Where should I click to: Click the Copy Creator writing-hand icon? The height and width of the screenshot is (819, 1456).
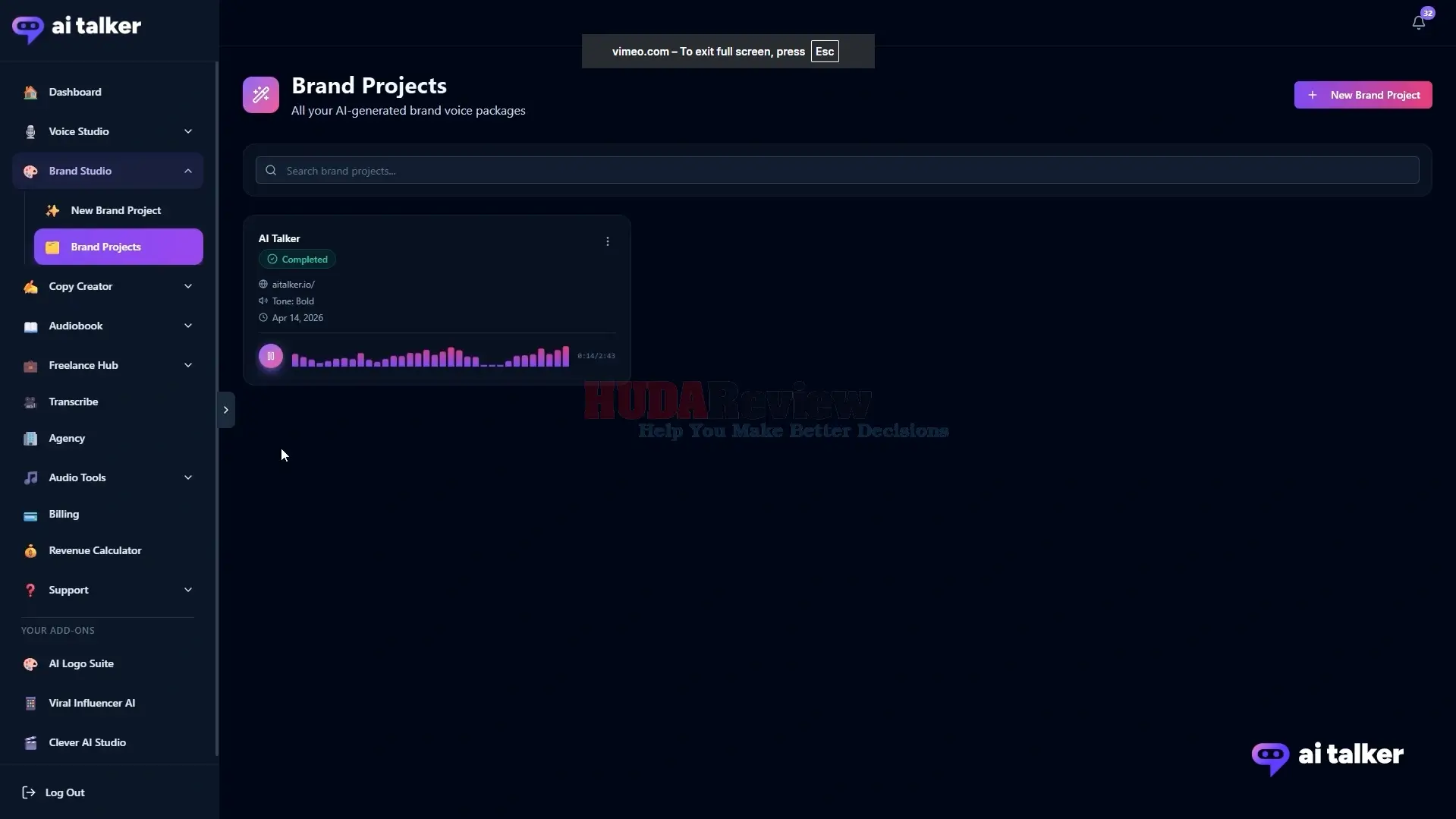click(x=30, y=287)
